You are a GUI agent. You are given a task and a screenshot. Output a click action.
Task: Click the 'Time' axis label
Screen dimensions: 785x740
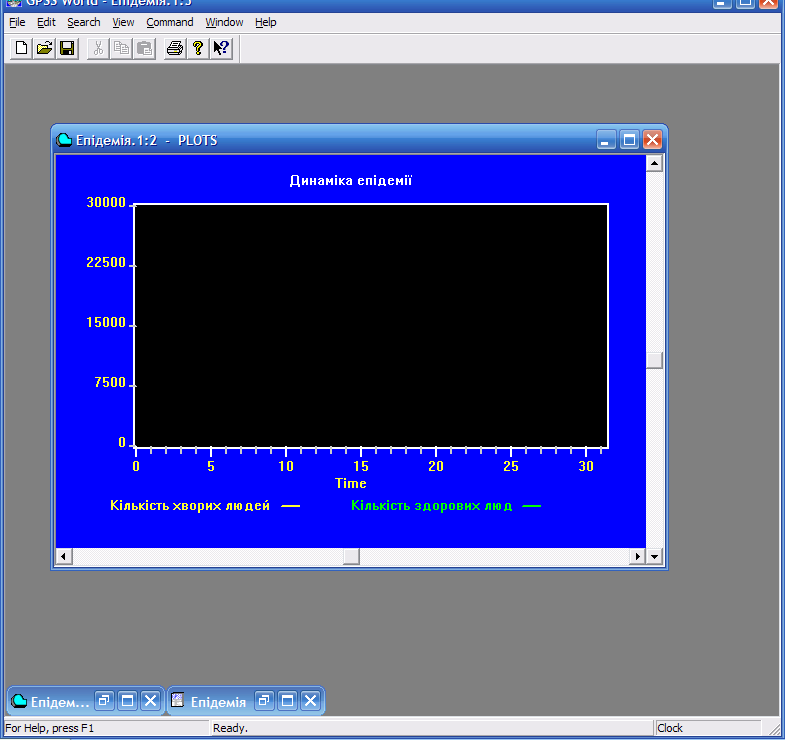pos(350,483)
